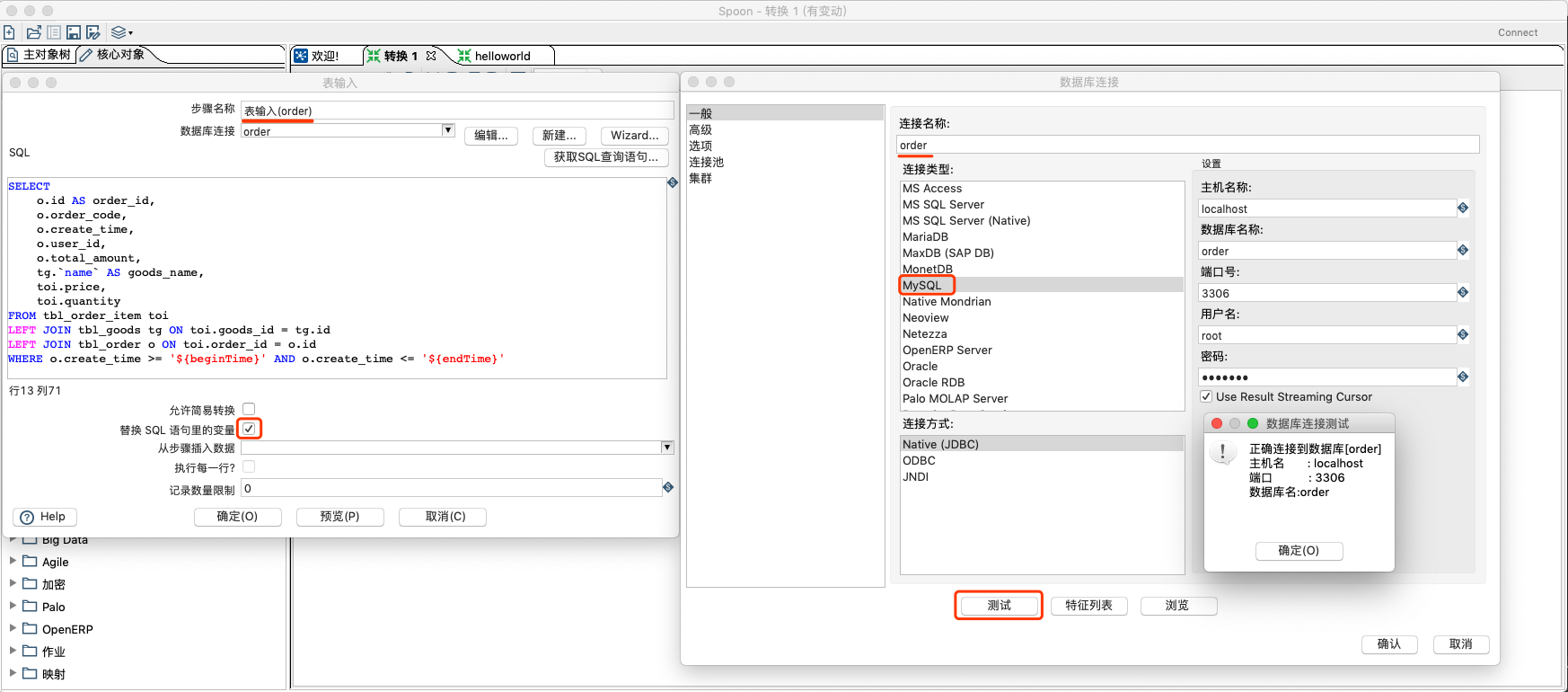The height and width of the screenshot is (692, 1568).
Task: Click the Palo folder icon in tree
Action: pos(30,607)
